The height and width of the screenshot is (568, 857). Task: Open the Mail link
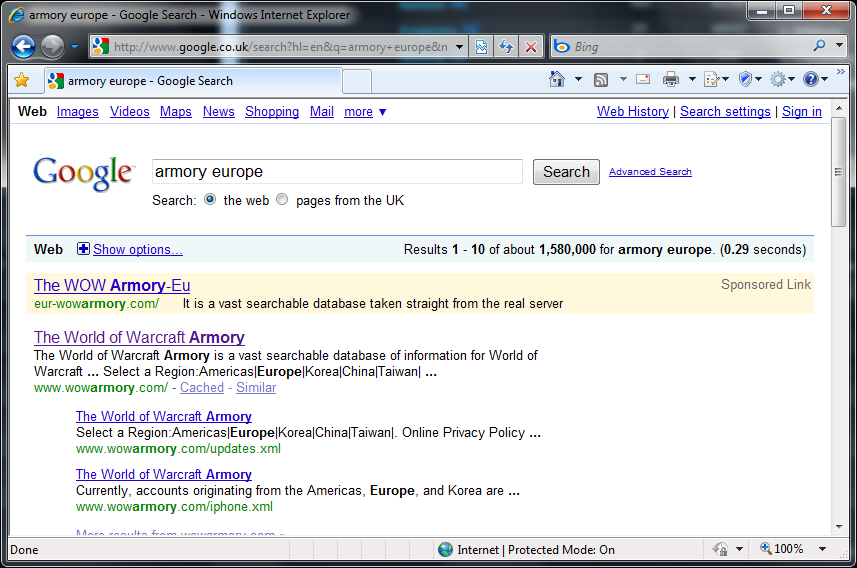click(322, 112)
